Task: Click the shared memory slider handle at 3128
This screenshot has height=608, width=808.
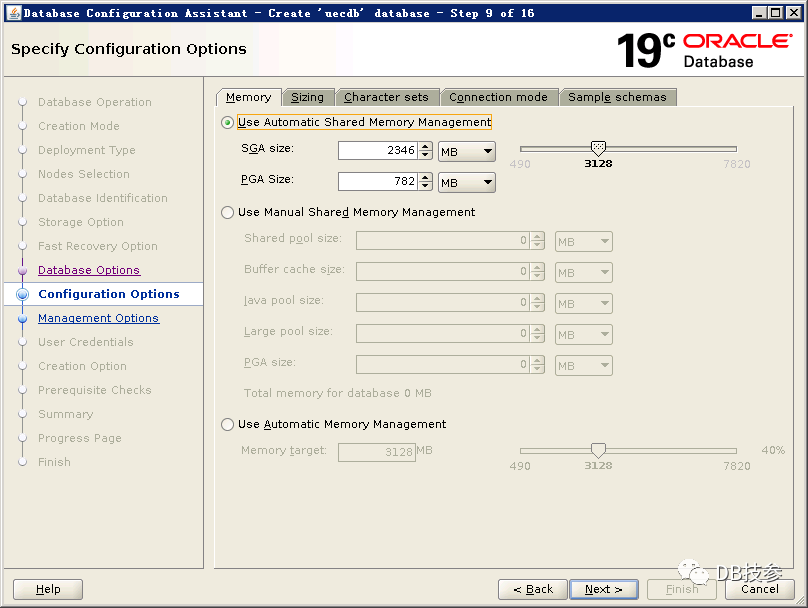Action: pyautogui.click(x=598, y=148)
